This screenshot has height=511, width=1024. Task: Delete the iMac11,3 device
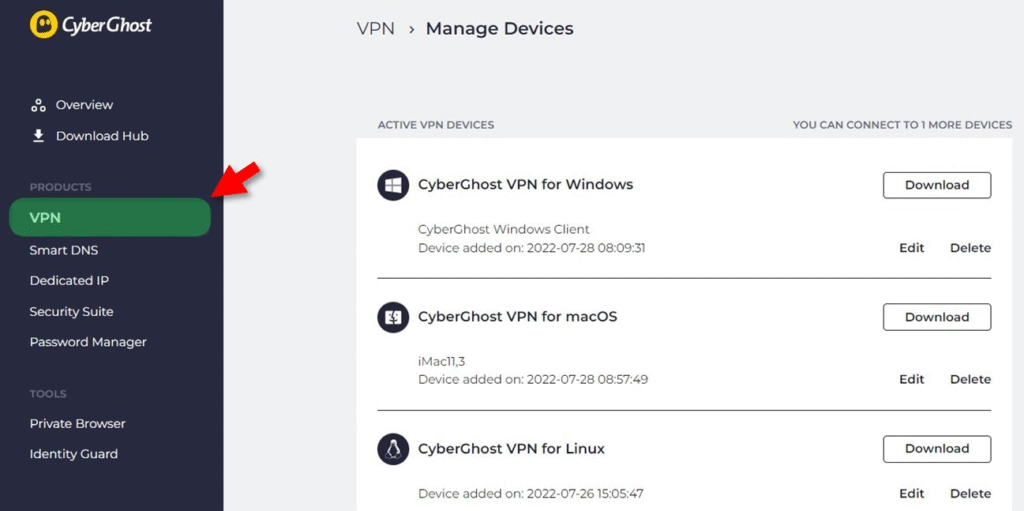(x=970, y=380)
